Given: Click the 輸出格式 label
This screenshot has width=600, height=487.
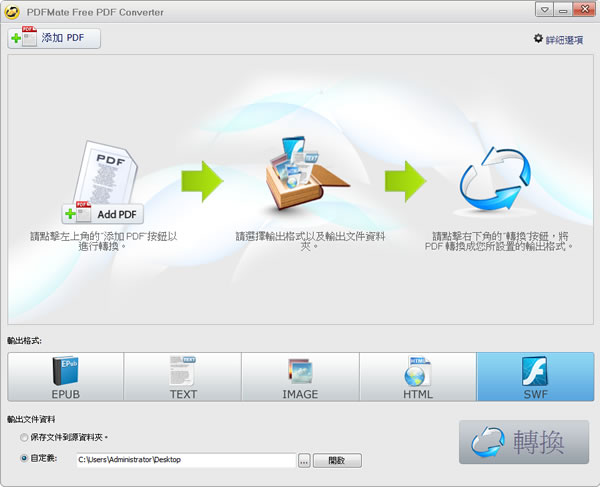Looking at the screenshot, I should pos(24,340).
